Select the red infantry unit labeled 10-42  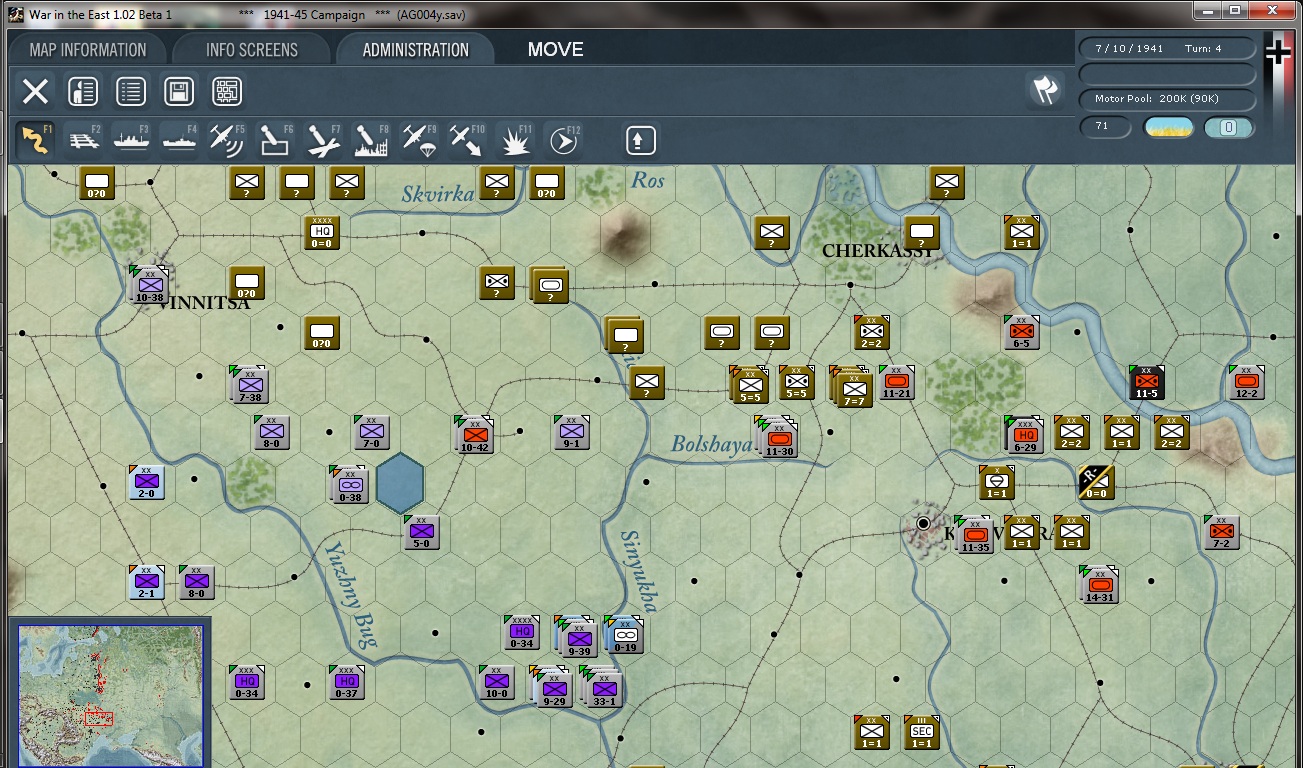474,434
